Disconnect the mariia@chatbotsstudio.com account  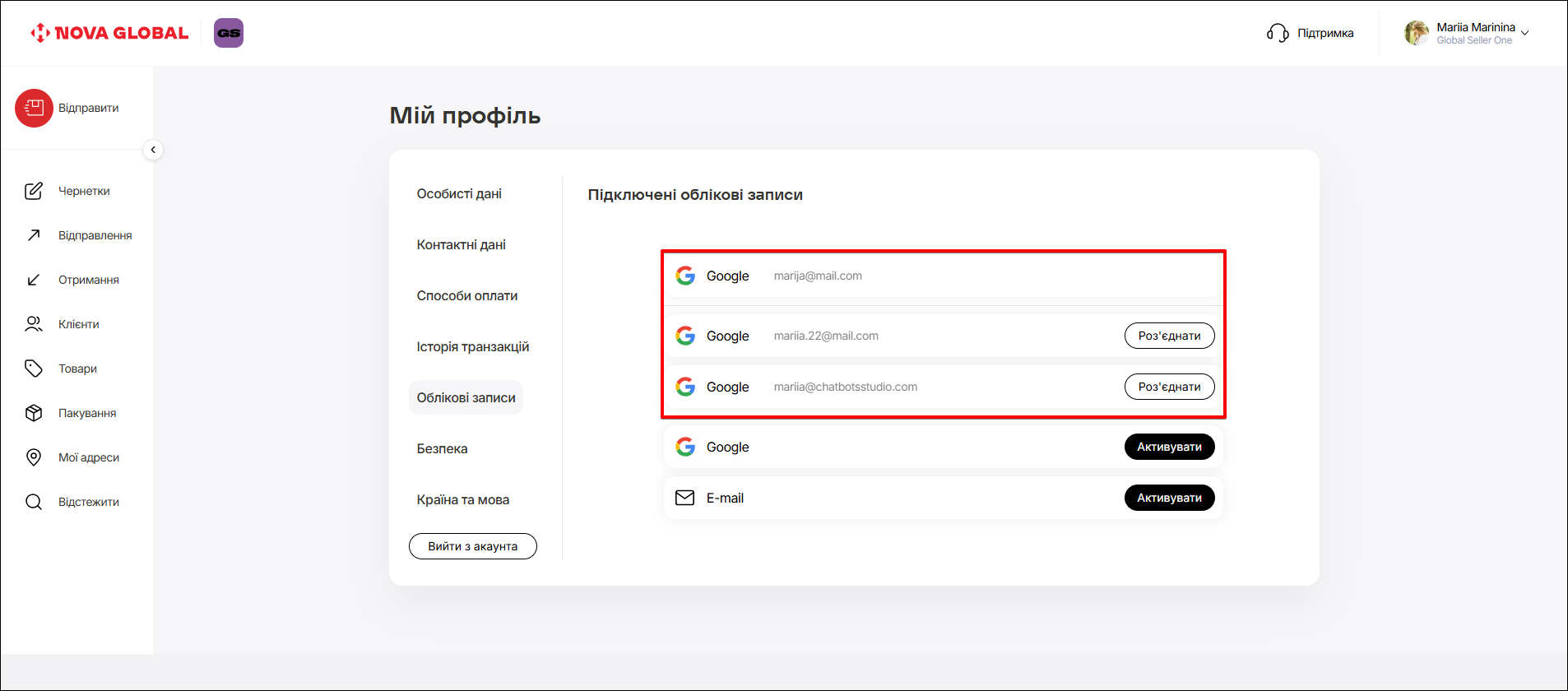[1169, 387]
